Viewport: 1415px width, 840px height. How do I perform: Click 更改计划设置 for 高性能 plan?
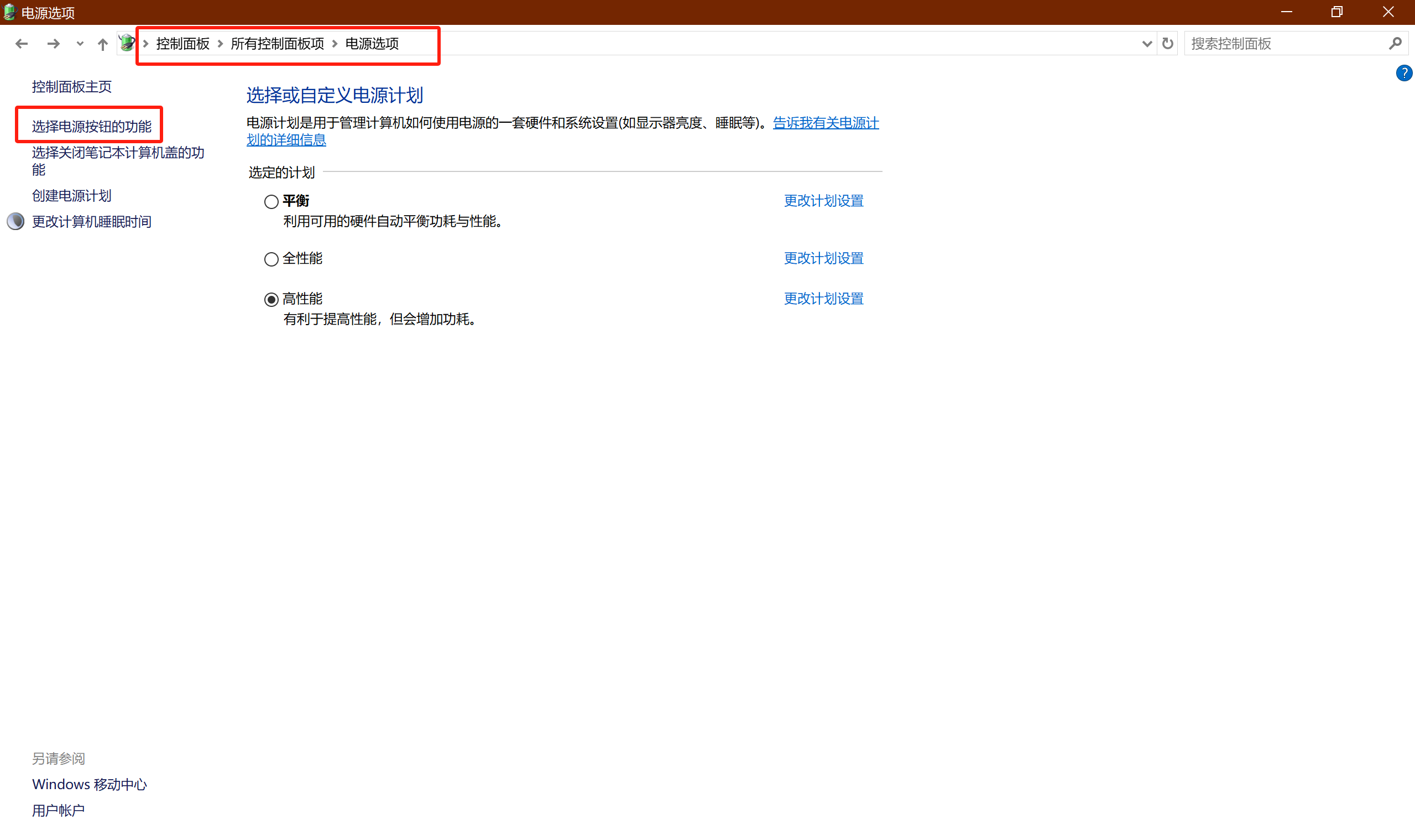(823, 298)
